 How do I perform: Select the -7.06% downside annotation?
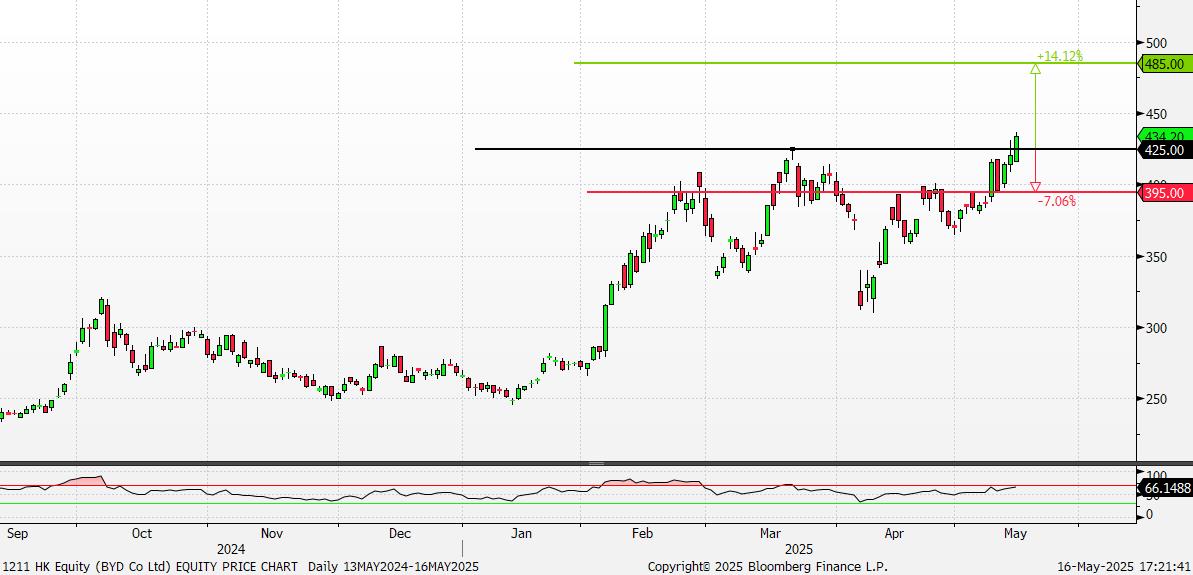tap(1057, 201)
